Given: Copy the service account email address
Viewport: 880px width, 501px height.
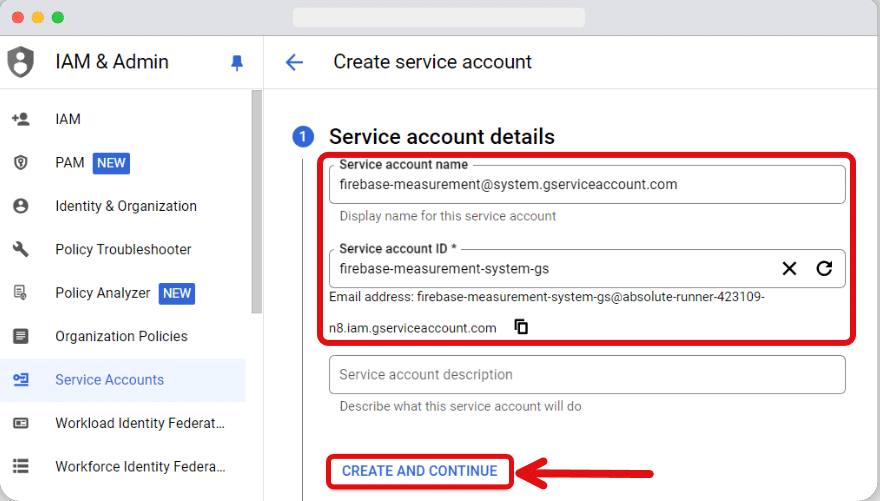Looking at the screenshot, I should pos(521,327).
